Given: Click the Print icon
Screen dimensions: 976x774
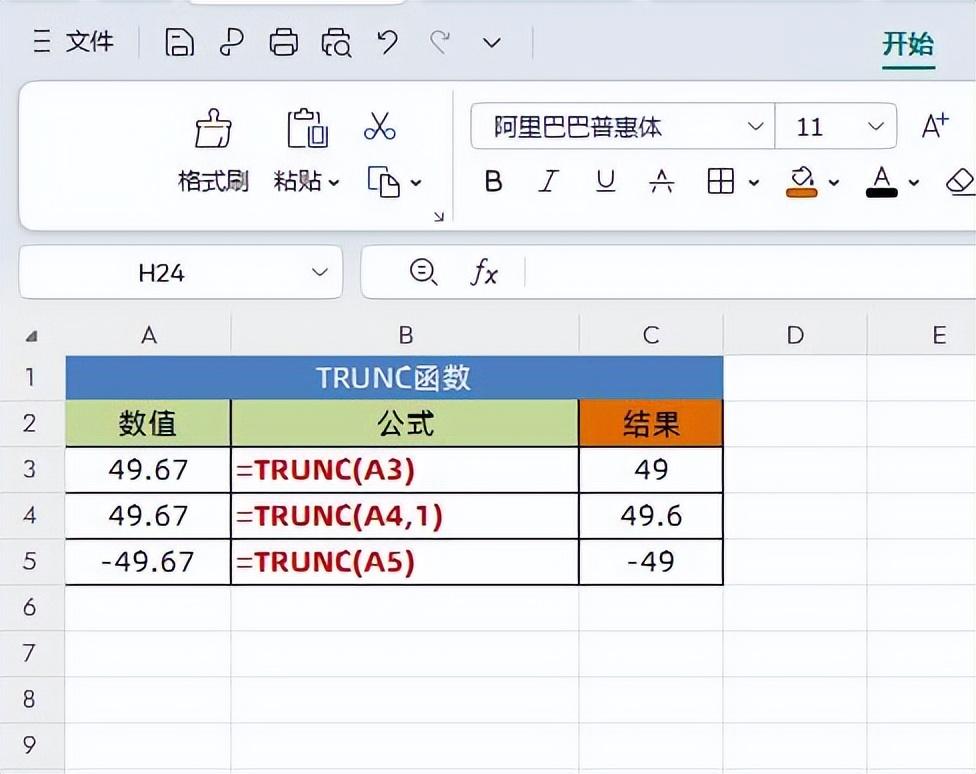Looking at the screenshot, I should 284,43.
